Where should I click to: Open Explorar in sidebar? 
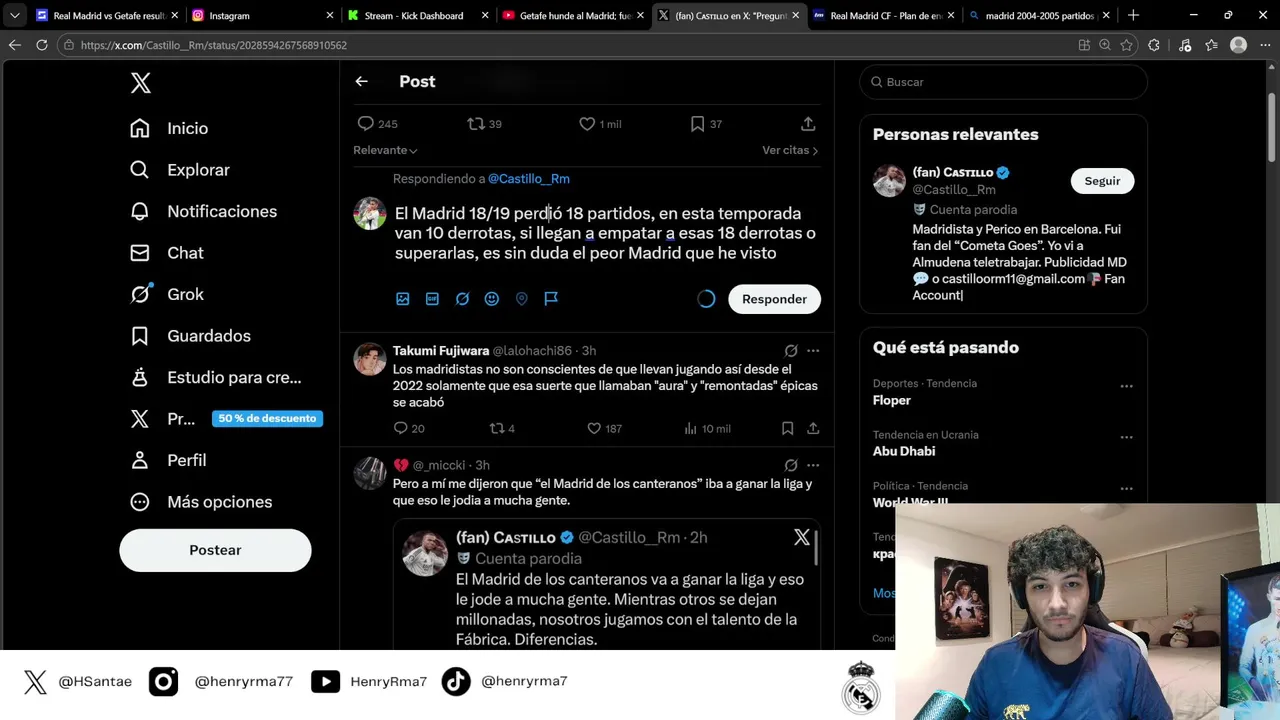[x=180, y=170]
